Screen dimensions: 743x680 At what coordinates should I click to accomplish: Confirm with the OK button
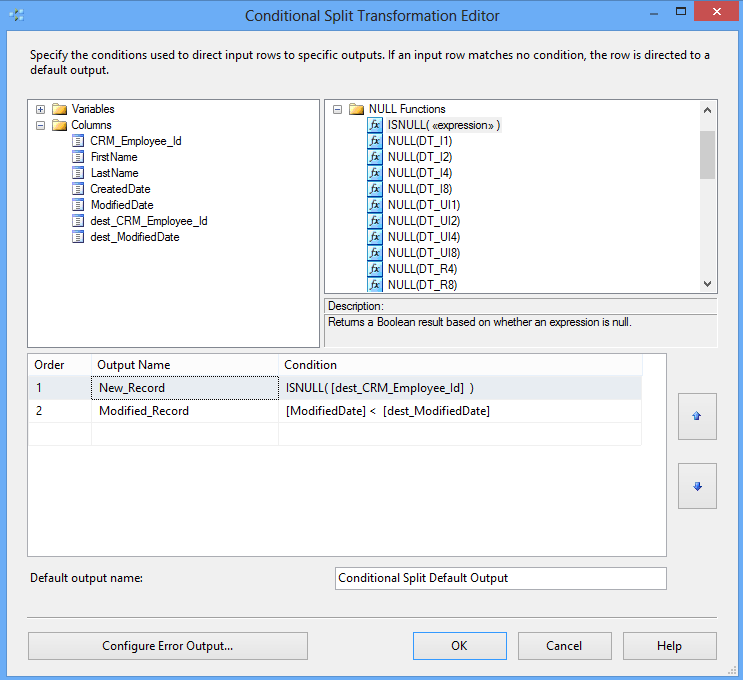(x=460, y=646)
